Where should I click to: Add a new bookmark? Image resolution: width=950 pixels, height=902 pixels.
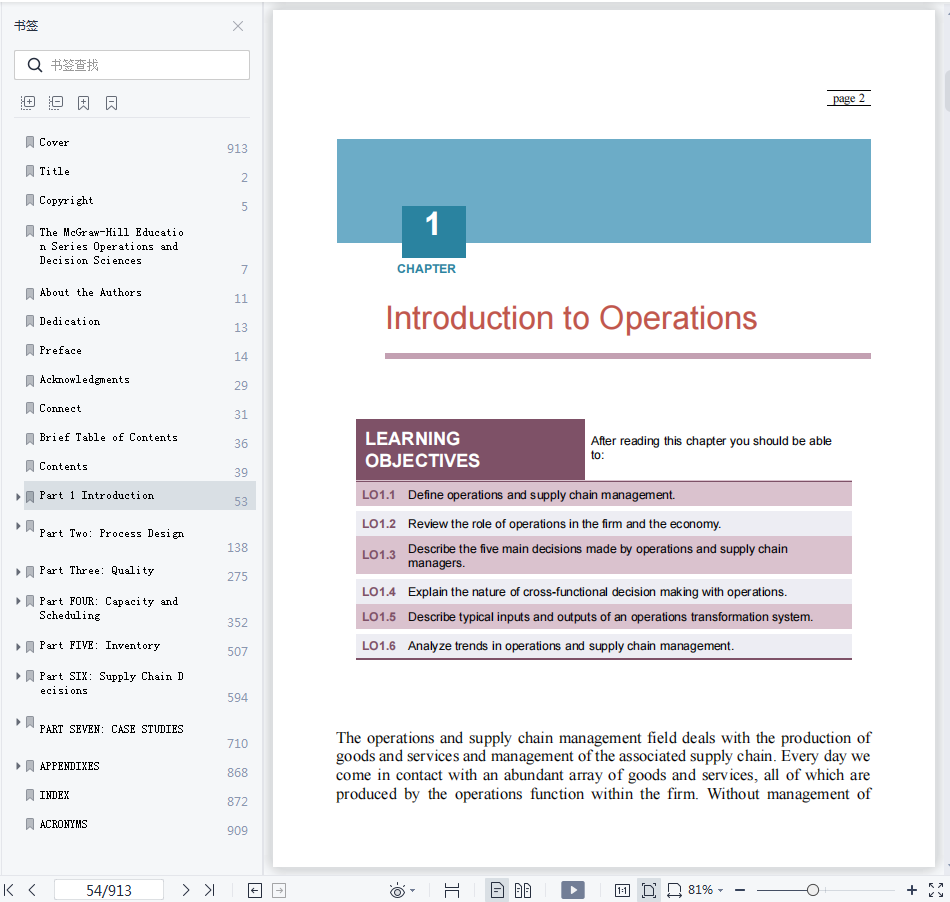point(84,103)
